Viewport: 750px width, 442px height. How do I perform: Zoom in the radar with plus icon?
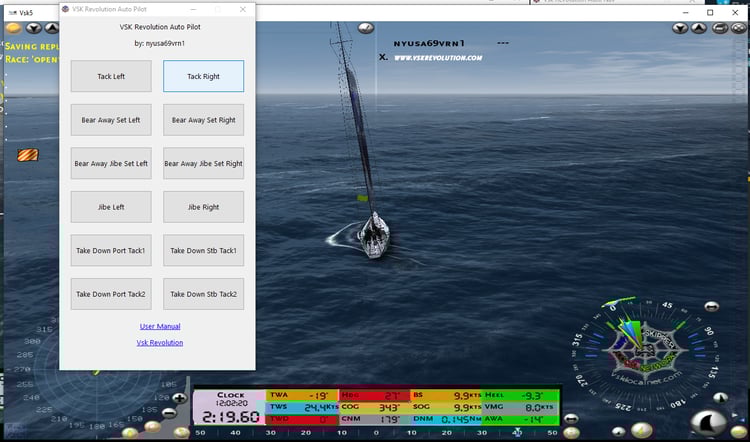tap(179, 398)
